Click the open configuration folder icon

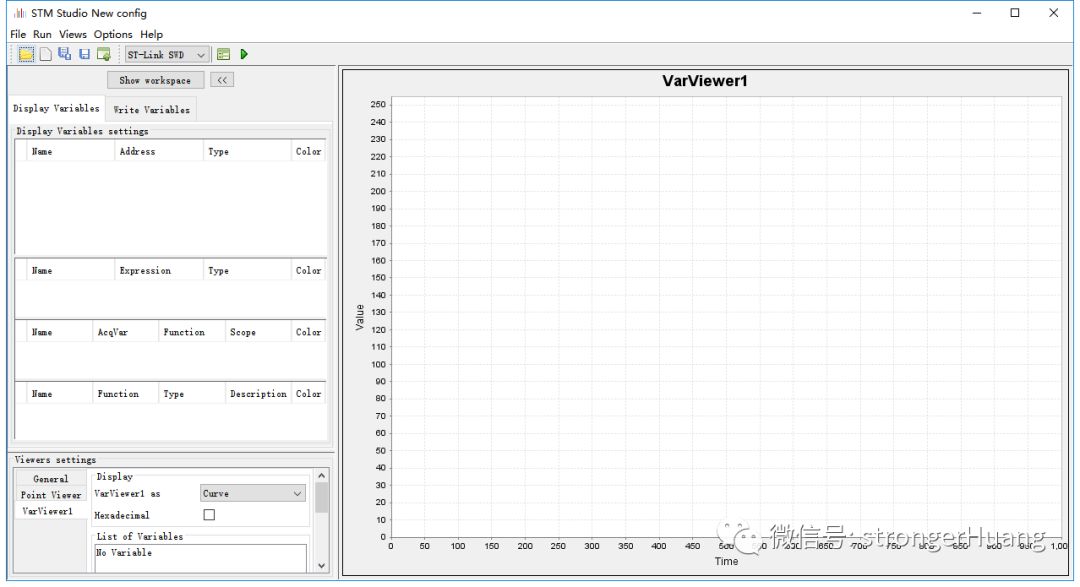tap(26, 54)
